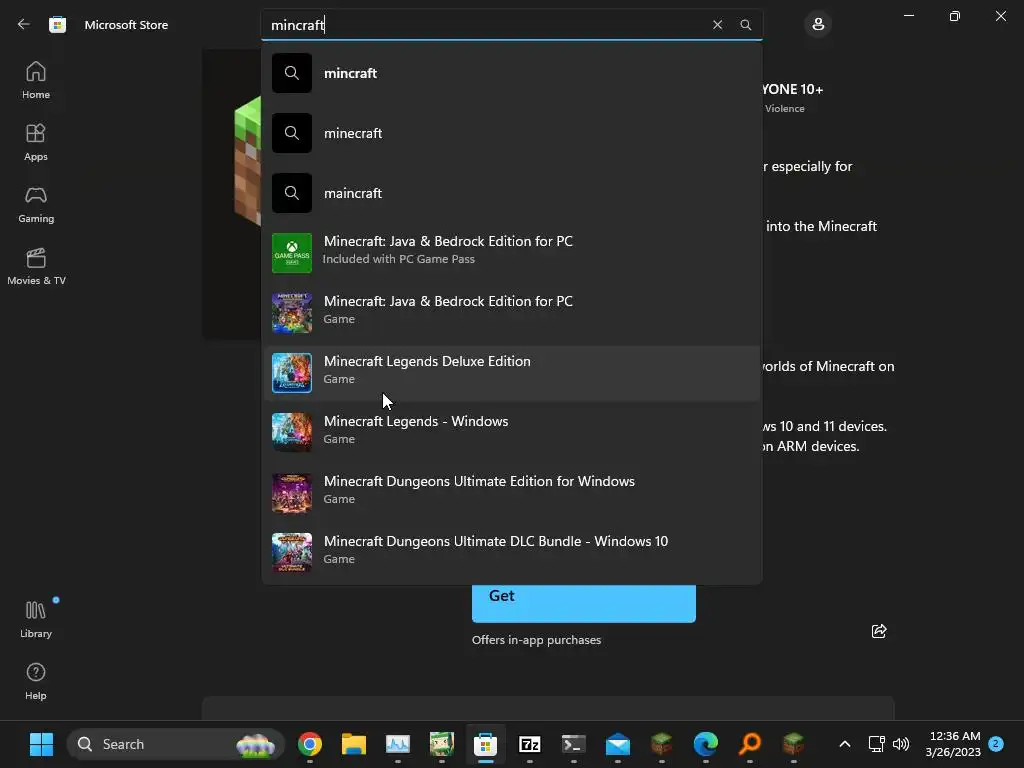
Task: Select the 'minecraft' search suggestion
Action: [511, 133]
